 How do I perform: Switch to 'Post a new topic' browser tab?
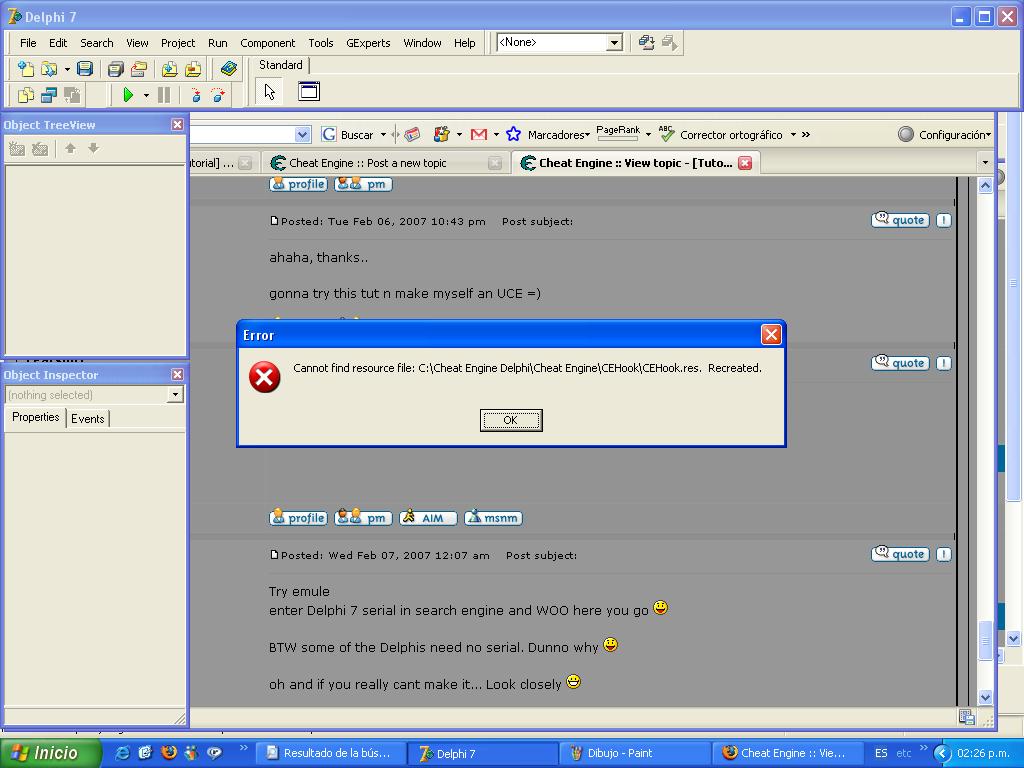pyautogui.click(x=368, y=163)
